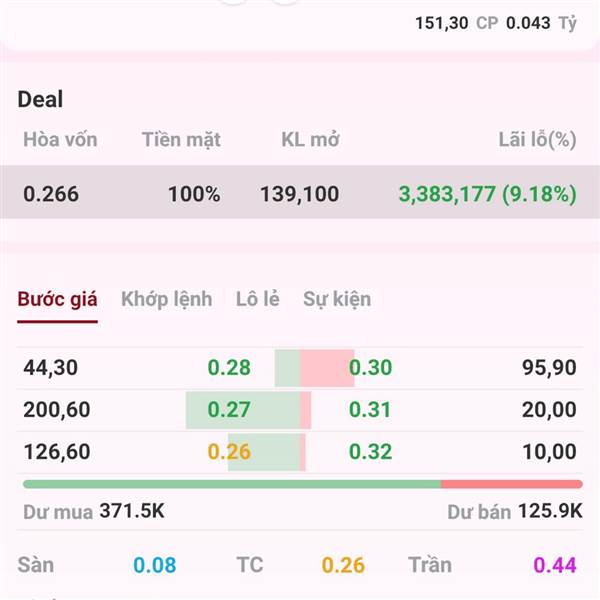This screenshot has width=600, height=600.
Task: Click the Sàn floor price 0.08
Action: pos(155,565)
